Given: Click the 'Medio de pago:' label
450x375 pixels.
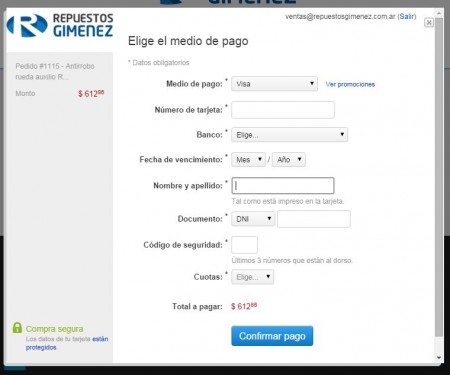Looking at the screenshot, I should tap(194, 84).
